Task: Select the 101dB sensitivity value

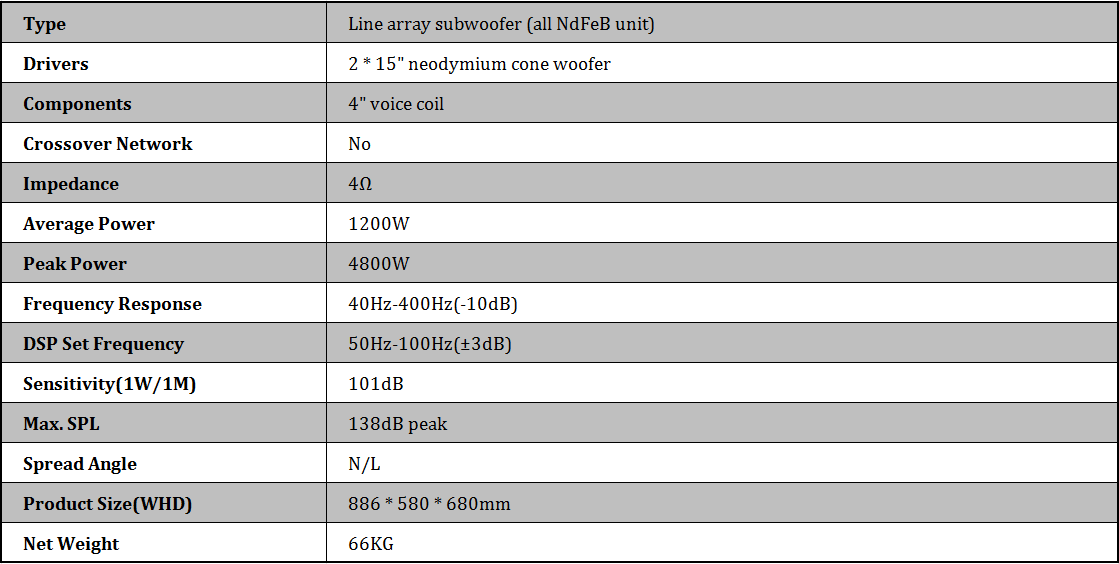Action: coord(376,384)
